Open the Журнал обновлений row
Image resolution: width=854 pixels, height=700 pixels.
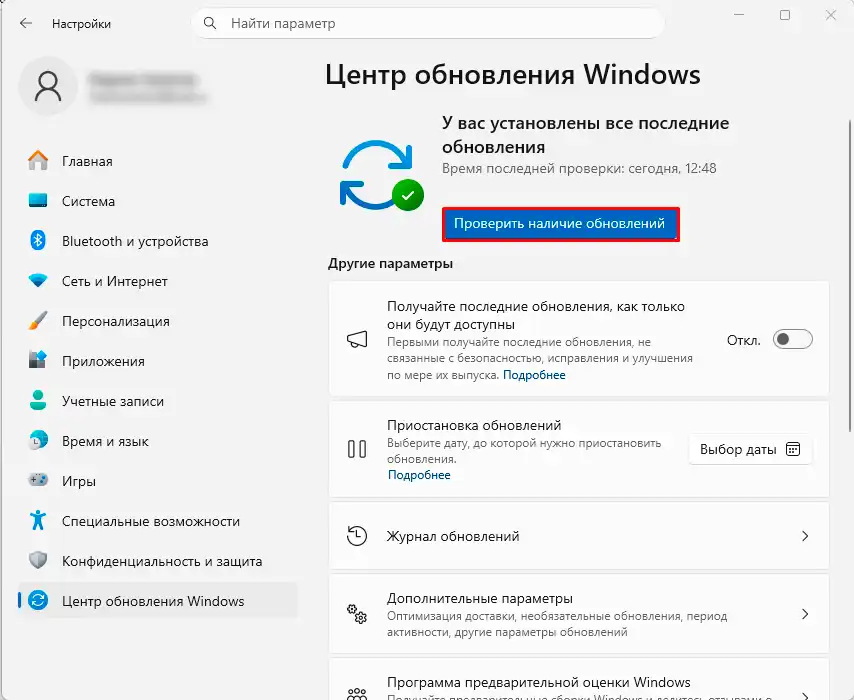click(579, 536)
